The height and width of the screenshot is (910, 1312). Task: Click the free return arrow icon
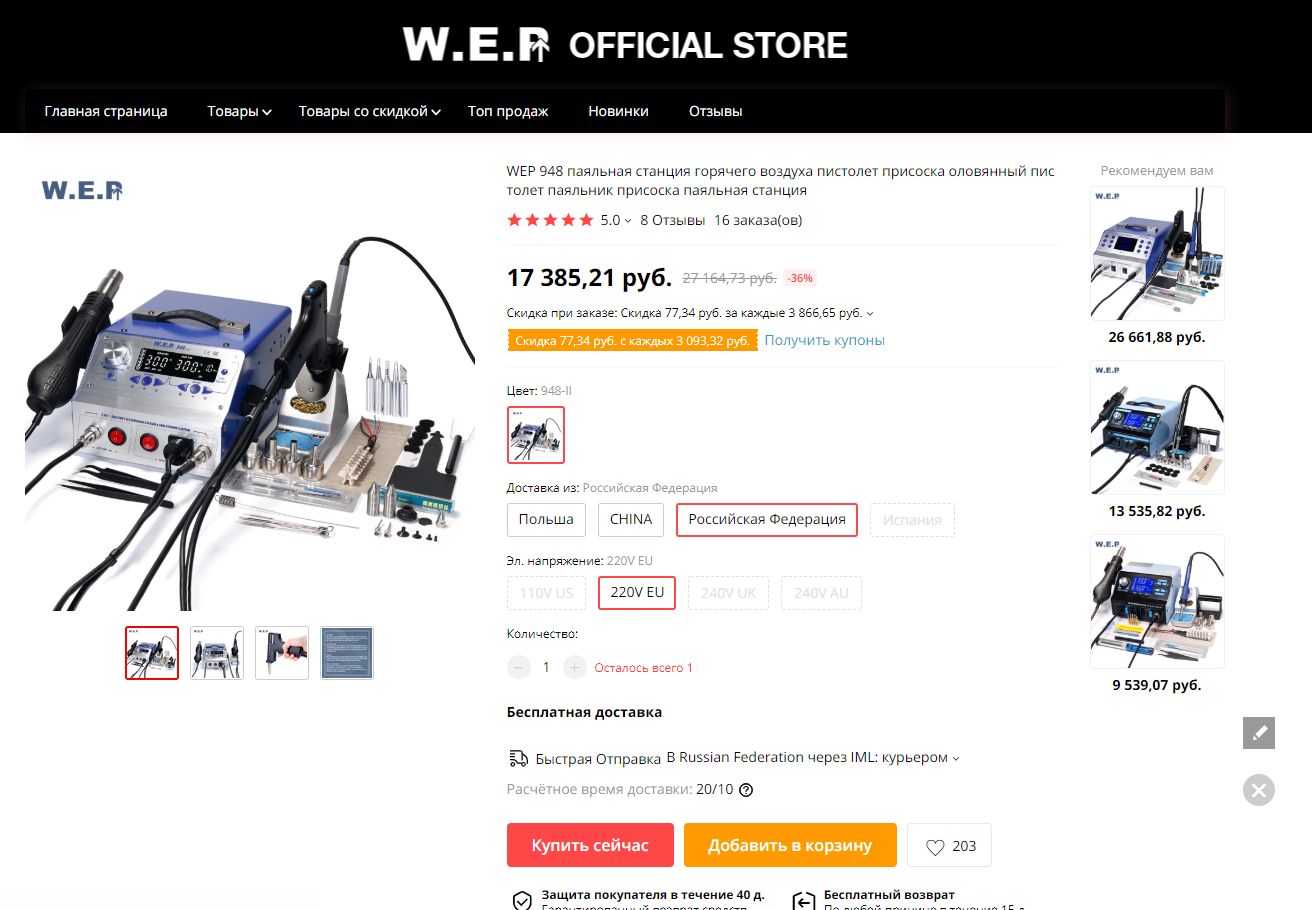pyautogui.click(x=803, y=900)
